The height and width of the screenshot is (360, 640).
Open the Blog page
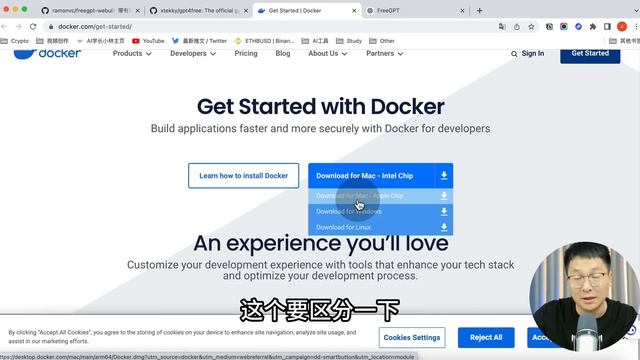282,53
